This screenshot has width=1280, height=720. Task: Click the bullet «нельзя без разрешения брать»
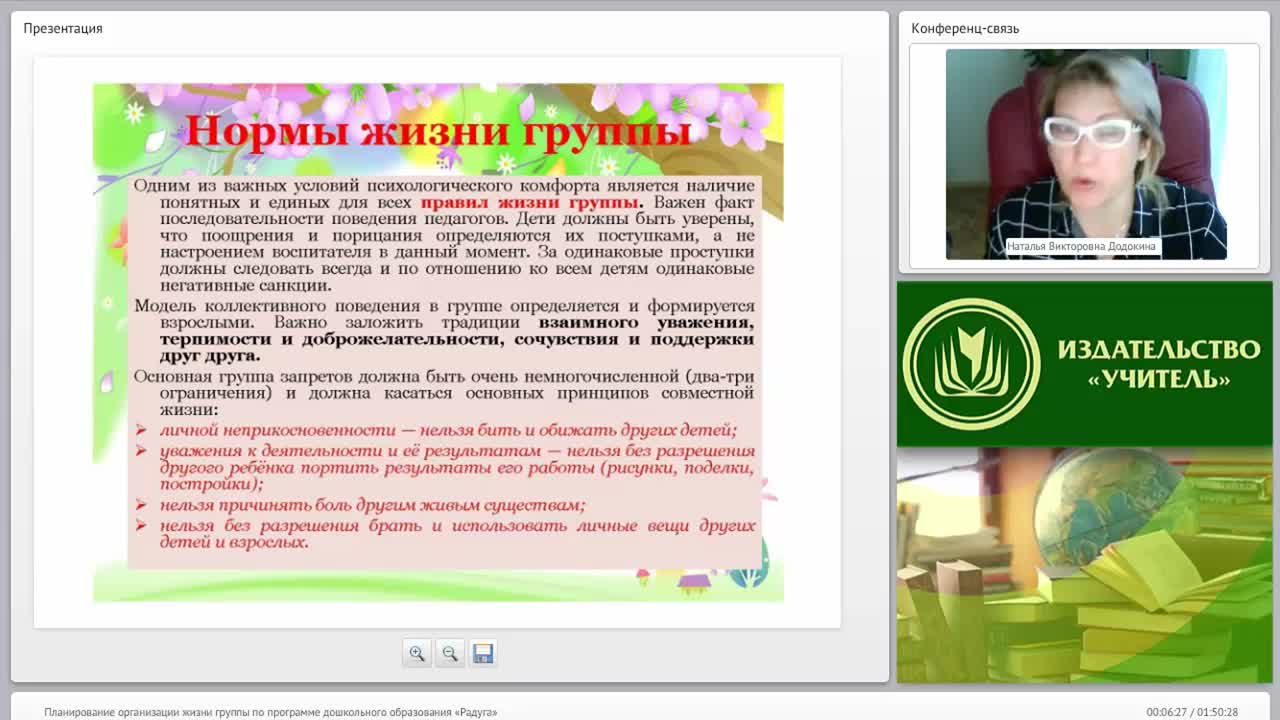tap(456, 533)
